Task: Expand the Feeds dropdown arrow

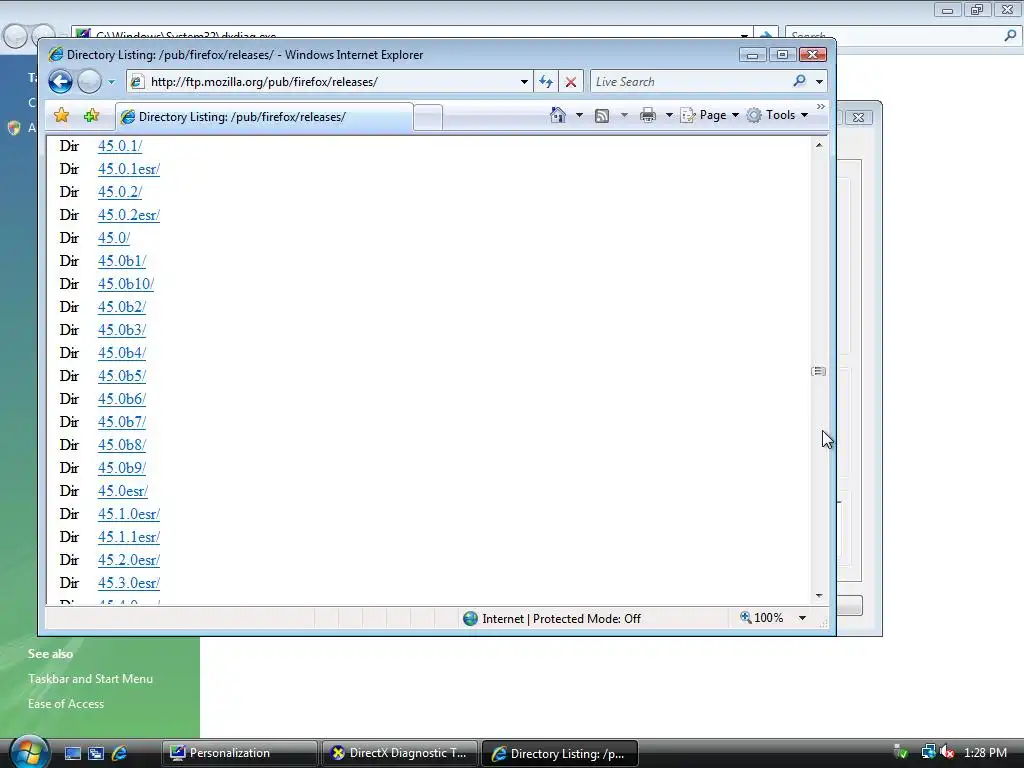Action: 624,115
